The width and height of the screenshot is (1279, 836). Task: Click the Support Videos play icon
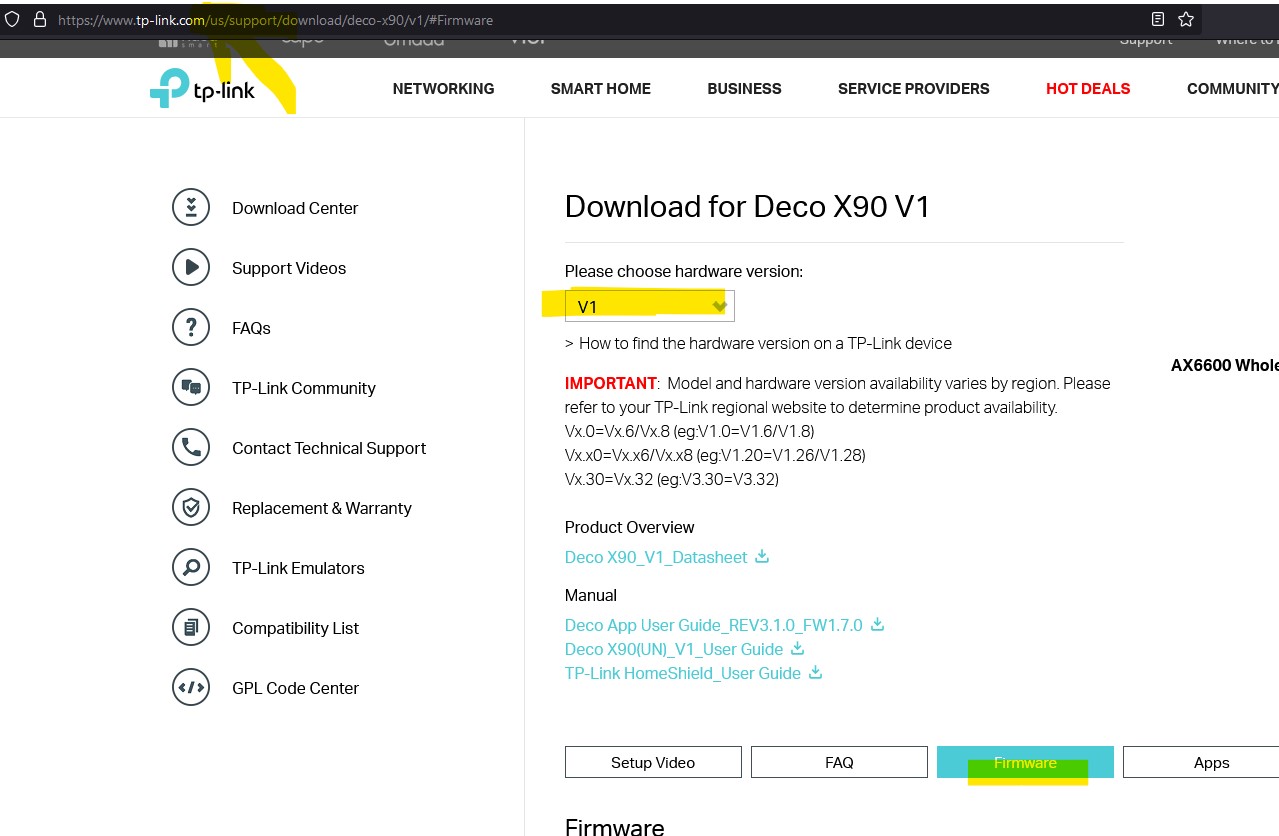[x=191, y=268]
